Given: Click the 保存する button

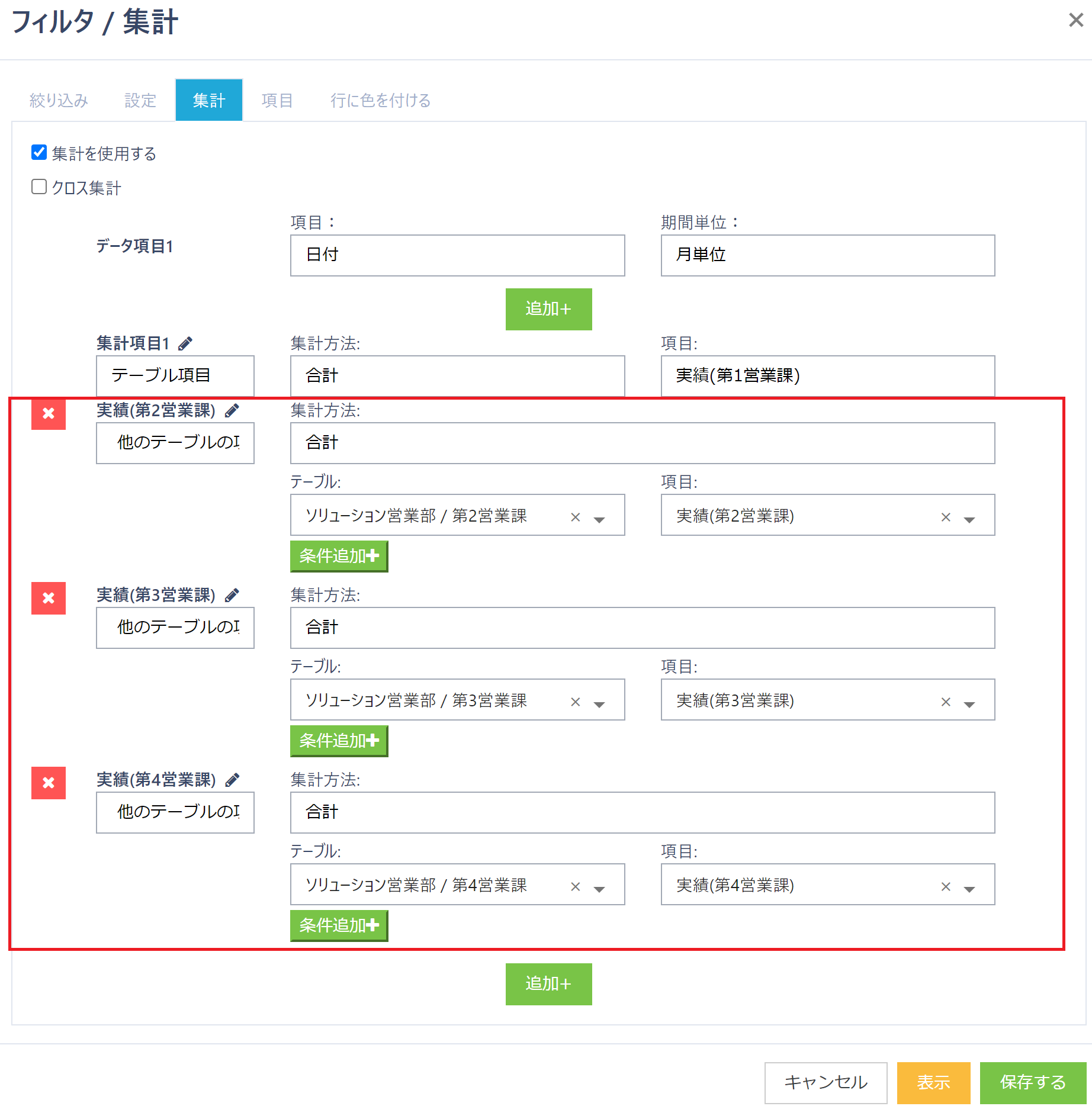Looking at the screenshot, I should [1032, 1082].
